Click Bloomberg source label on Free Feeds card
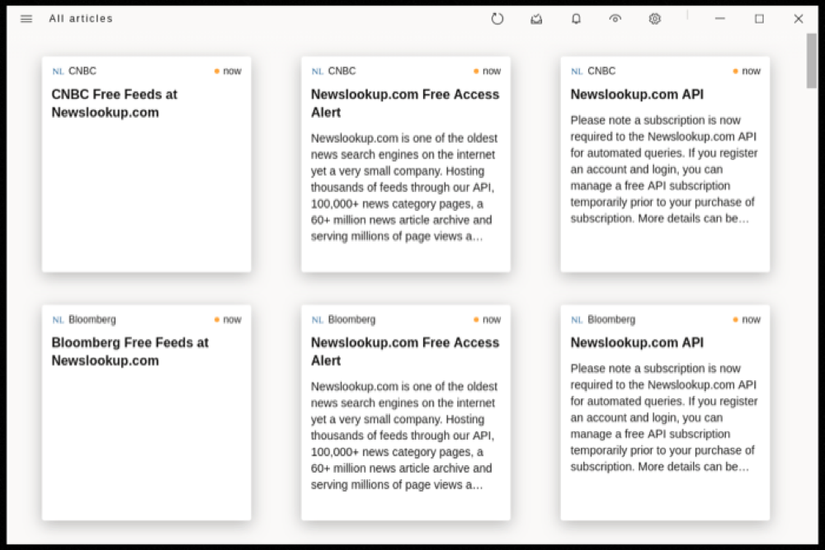Screen dimensions: 825x550 click(92, 319)
